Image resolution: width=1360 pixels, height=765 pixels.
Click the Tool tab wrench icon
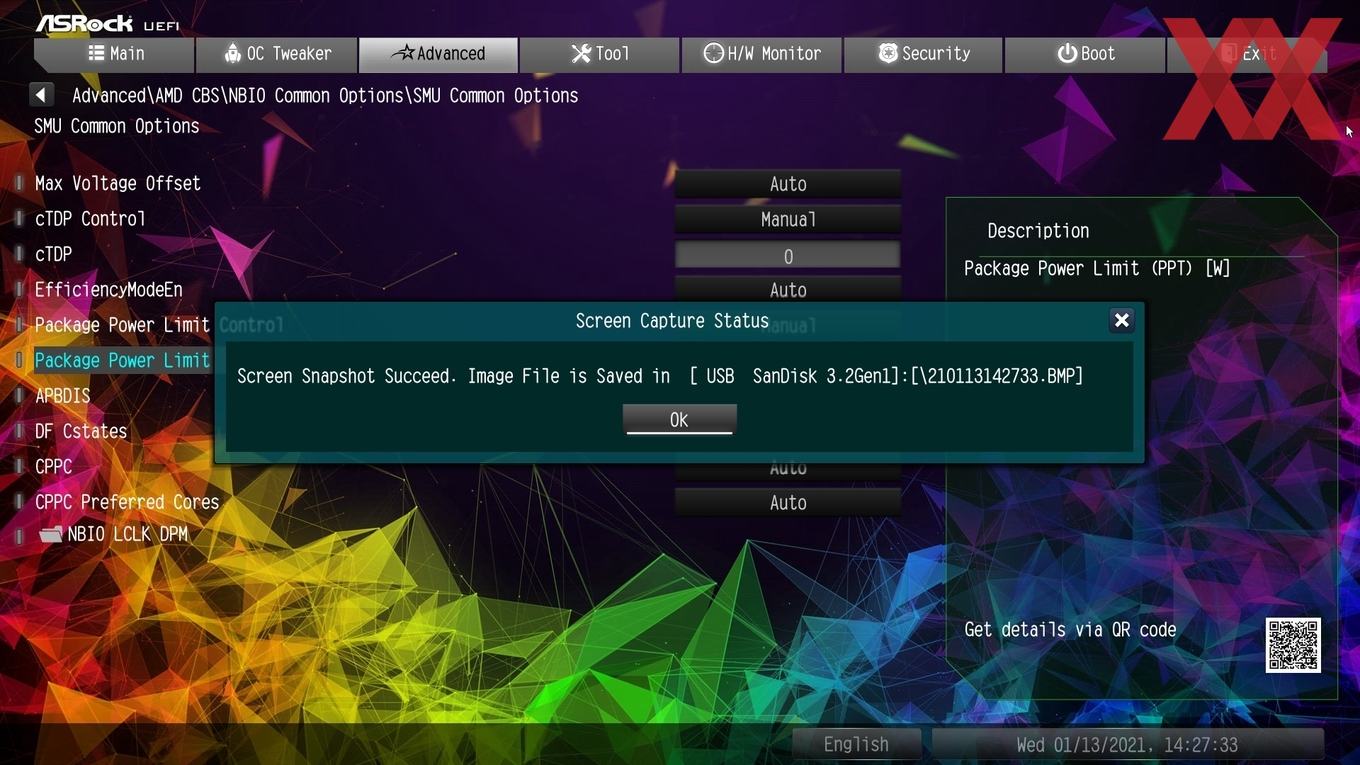point(581,53)
